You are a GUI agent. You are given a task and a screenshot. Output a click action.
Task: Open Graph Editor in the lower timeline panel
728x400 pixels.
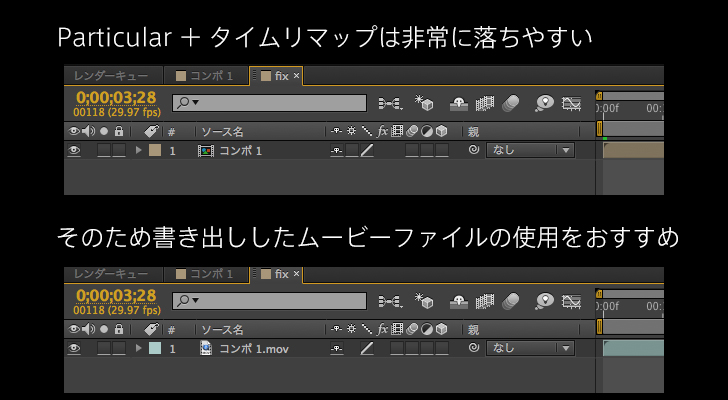(572, 299)
